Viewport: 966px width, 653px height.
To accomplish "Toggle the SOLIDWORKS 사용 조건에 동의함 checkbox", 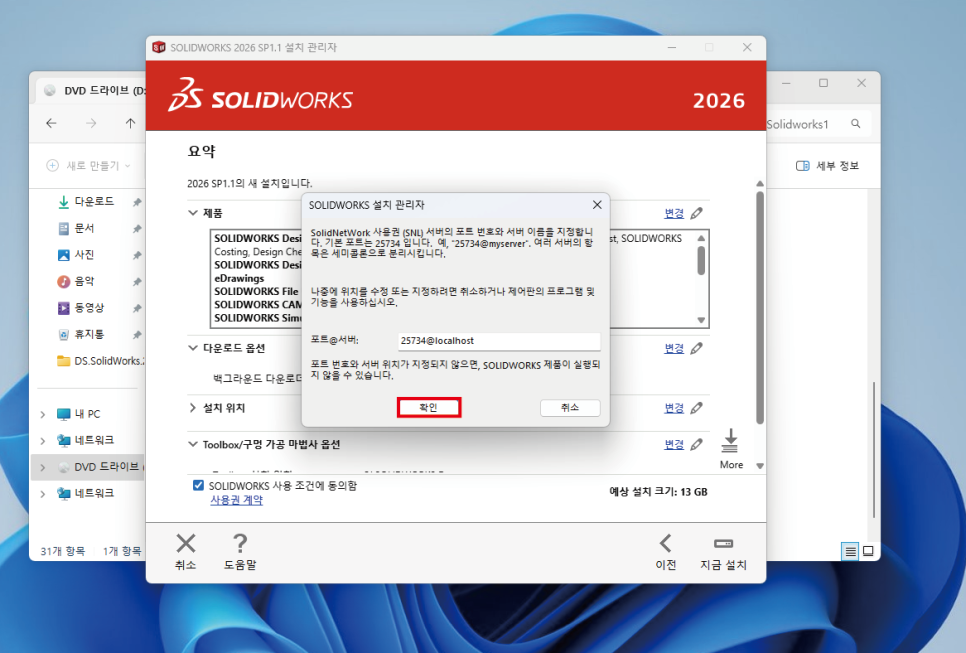I will [x=198, y=485].
